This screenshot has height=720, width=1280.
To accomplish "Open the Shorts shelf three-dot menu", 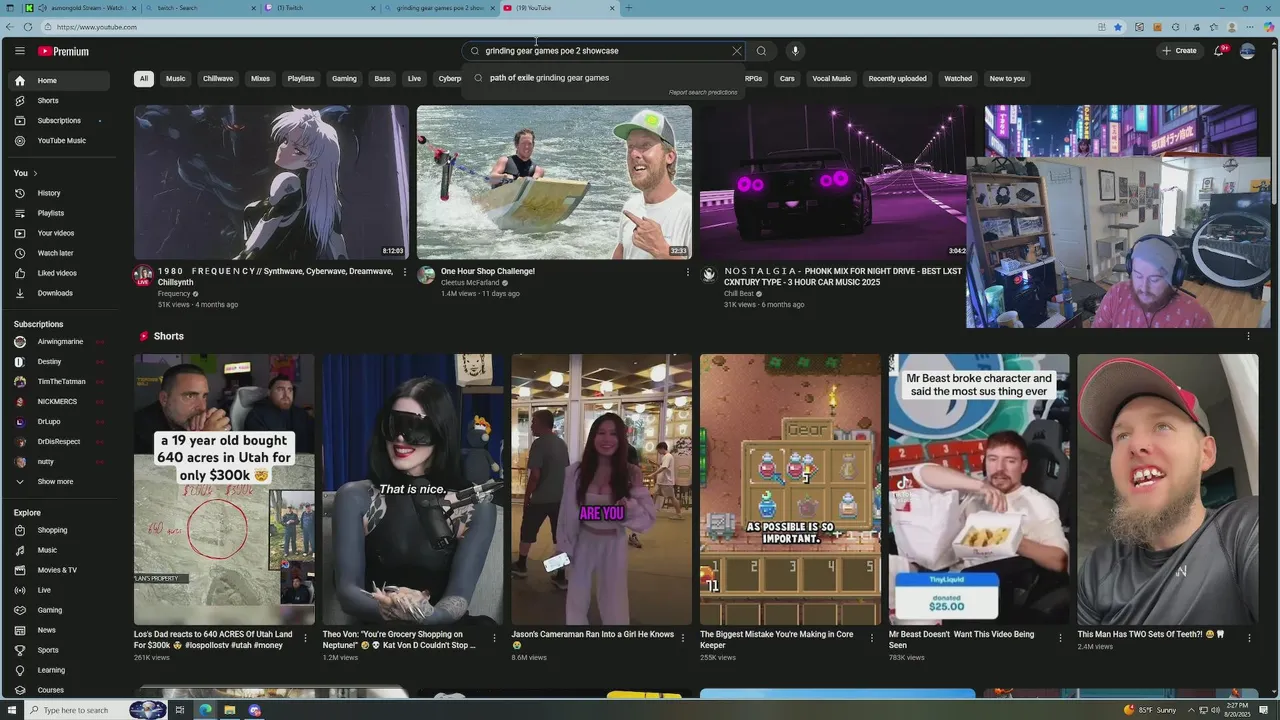I will point(1248,336).
